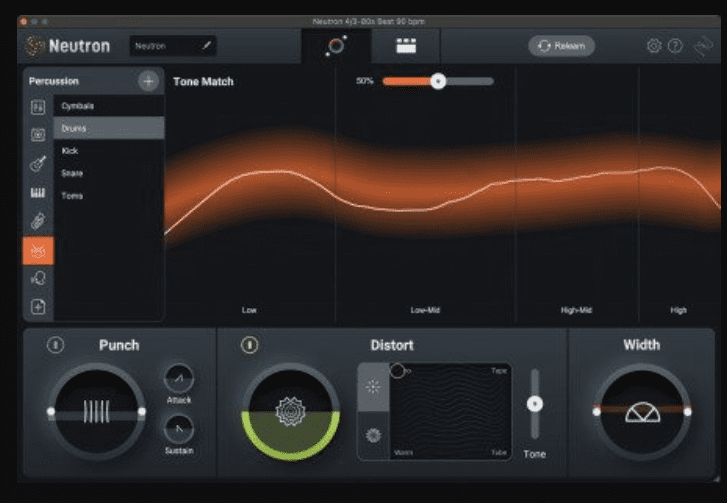727x503 pixels.
Task: Click the Low-Mid band label
Action: 425,310
